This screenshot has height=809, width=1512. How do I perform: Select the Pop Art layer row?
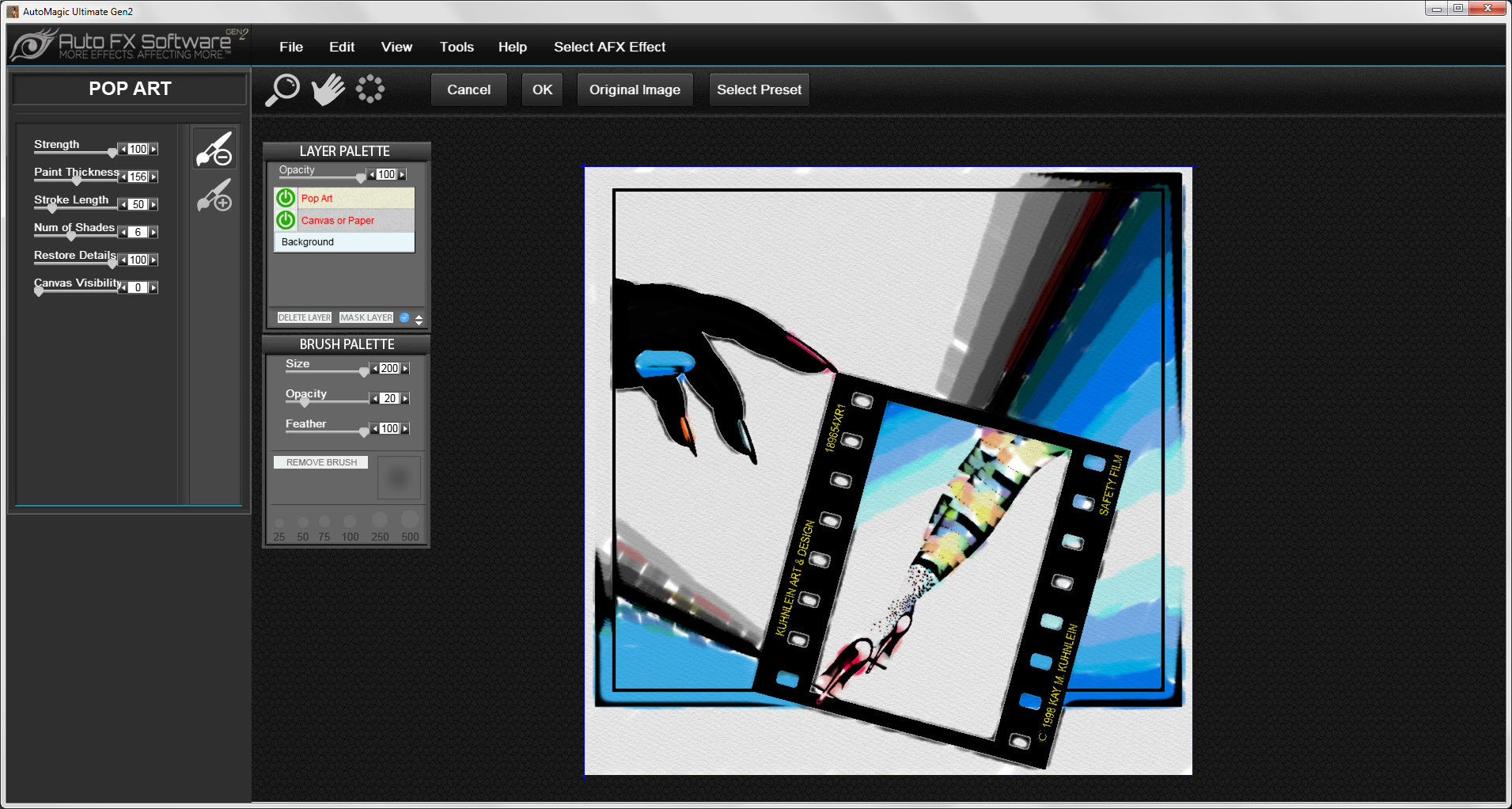344,198
